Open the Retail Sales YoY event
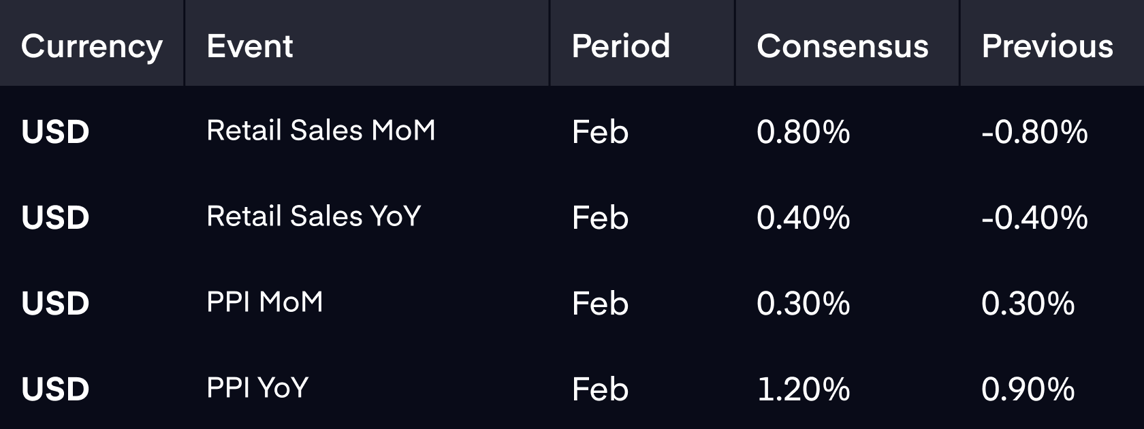Screen dimensions: 1144x429 coord(314,216)
